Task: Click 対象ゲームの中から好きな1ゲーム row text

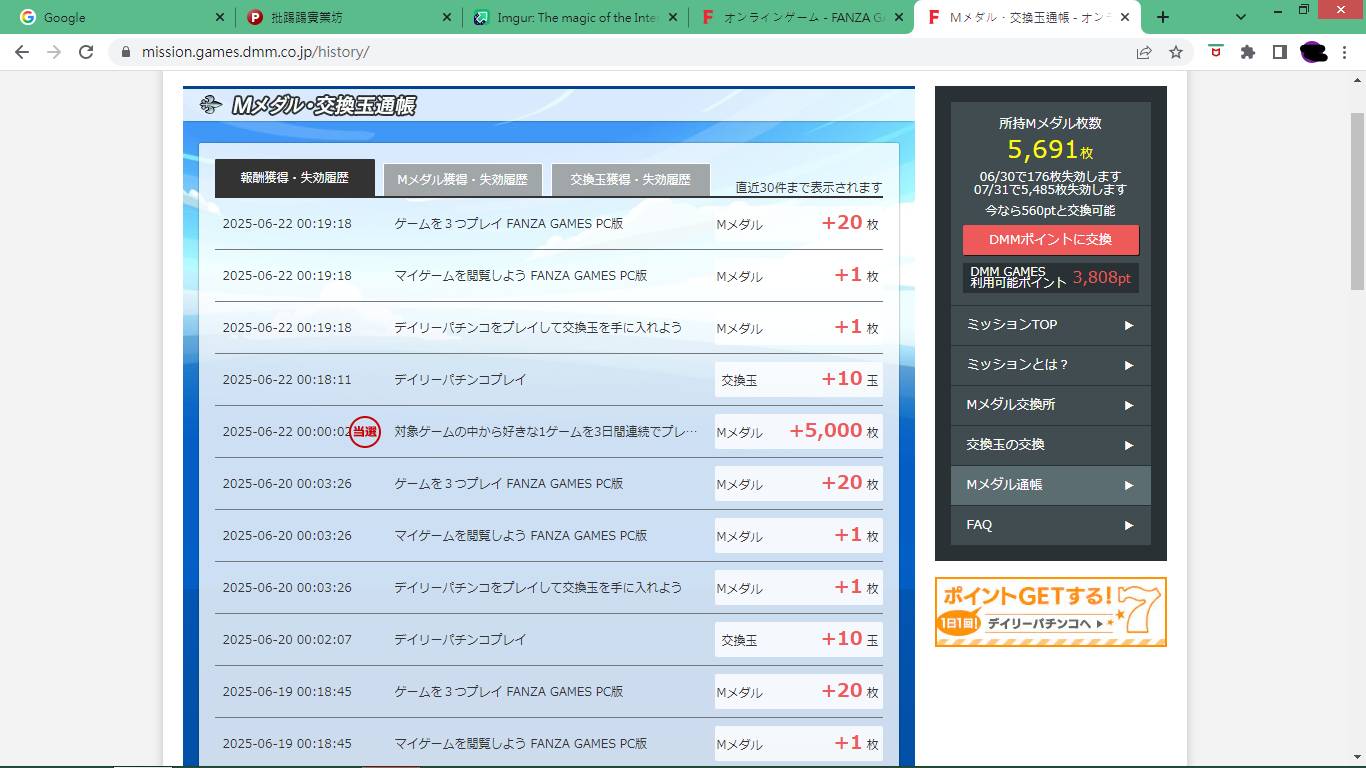Action: (546, 432)
